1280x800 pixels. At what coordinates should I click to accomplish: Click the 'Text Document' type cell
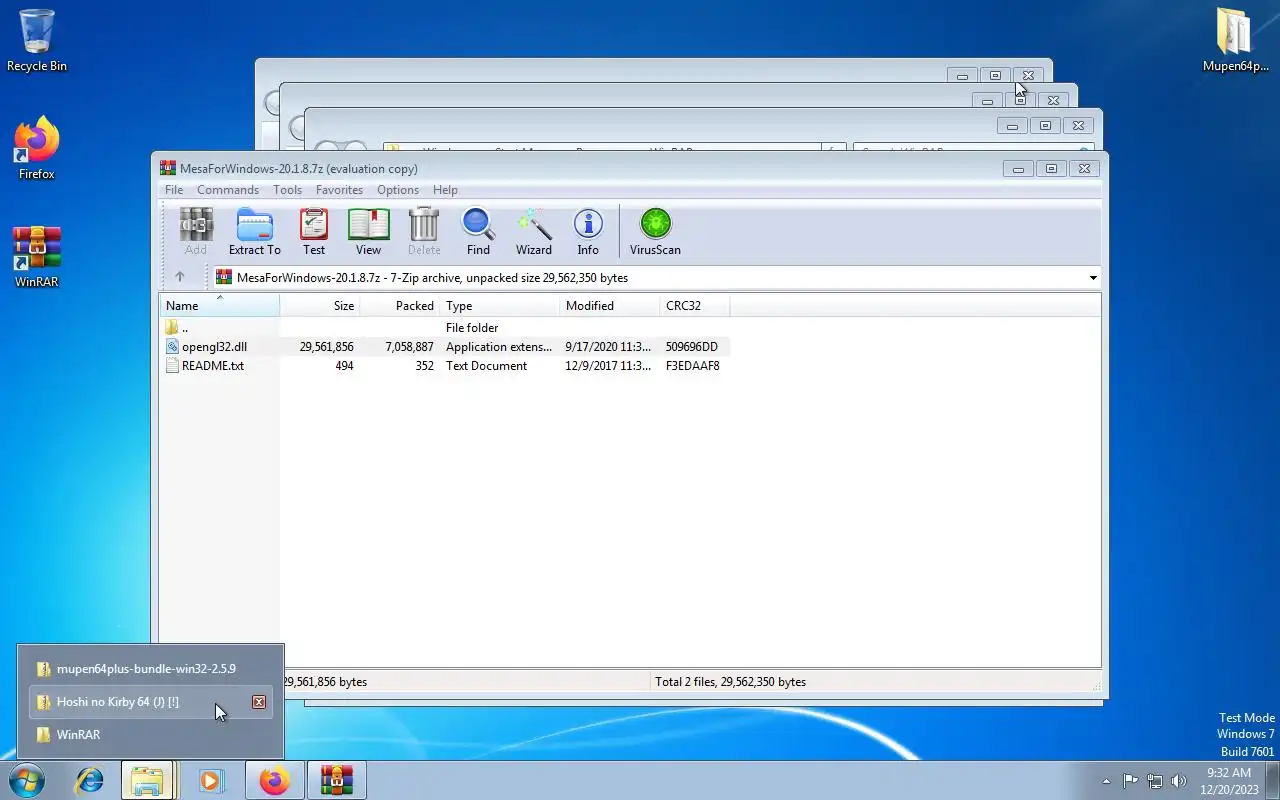486,366
